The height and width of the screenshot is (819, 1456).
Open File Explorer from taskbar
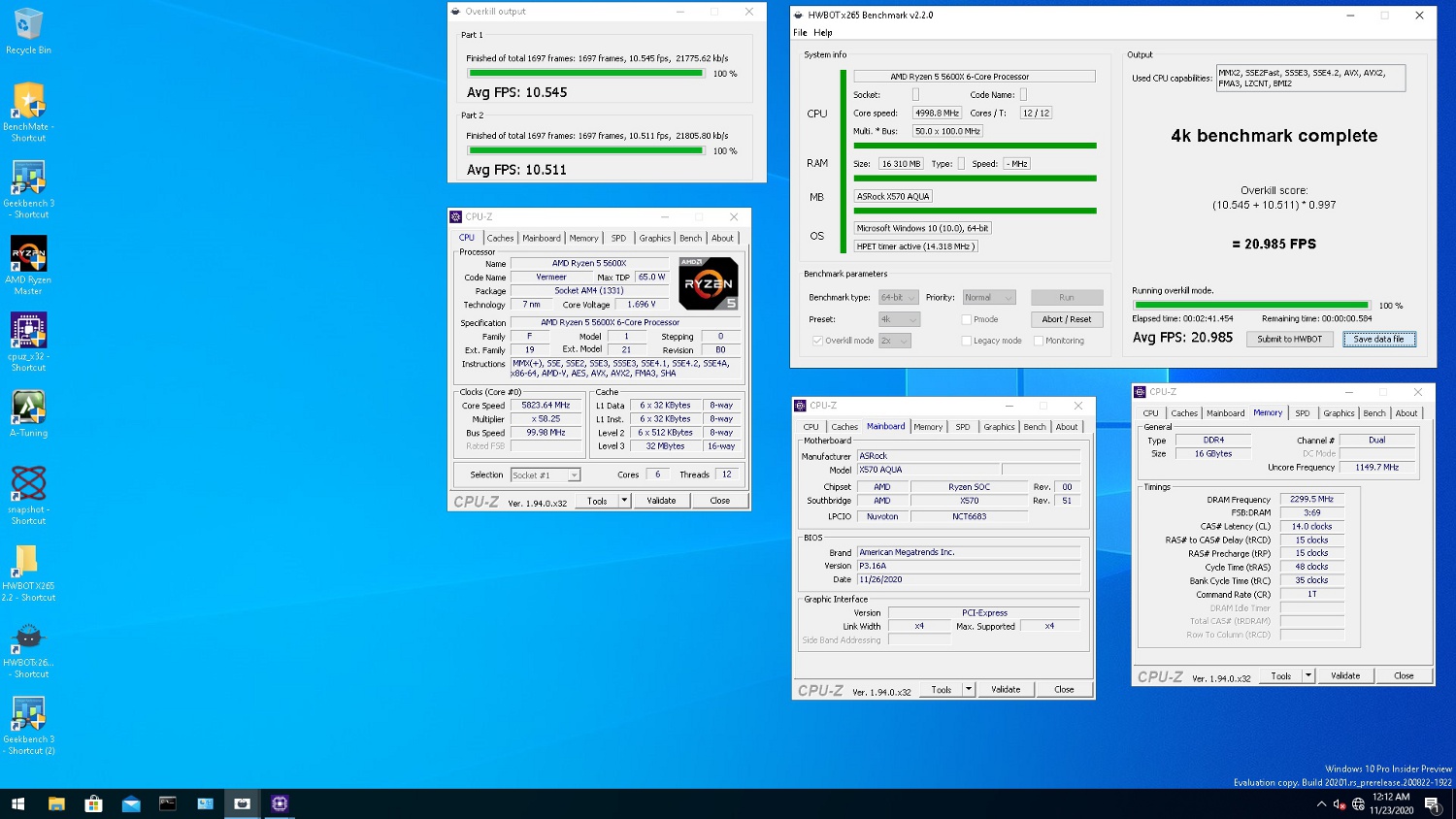[56, 803]
